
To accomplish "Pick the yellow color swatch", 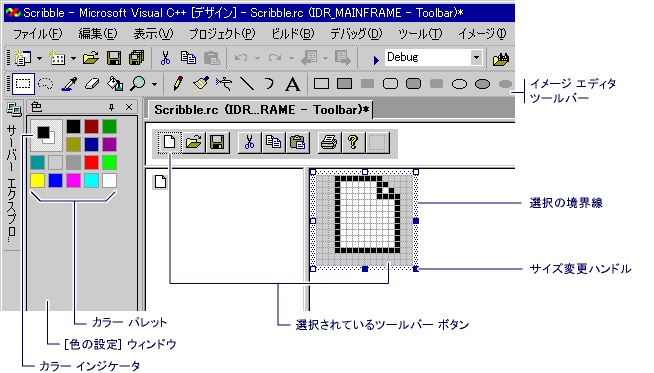I will [38, 181].
